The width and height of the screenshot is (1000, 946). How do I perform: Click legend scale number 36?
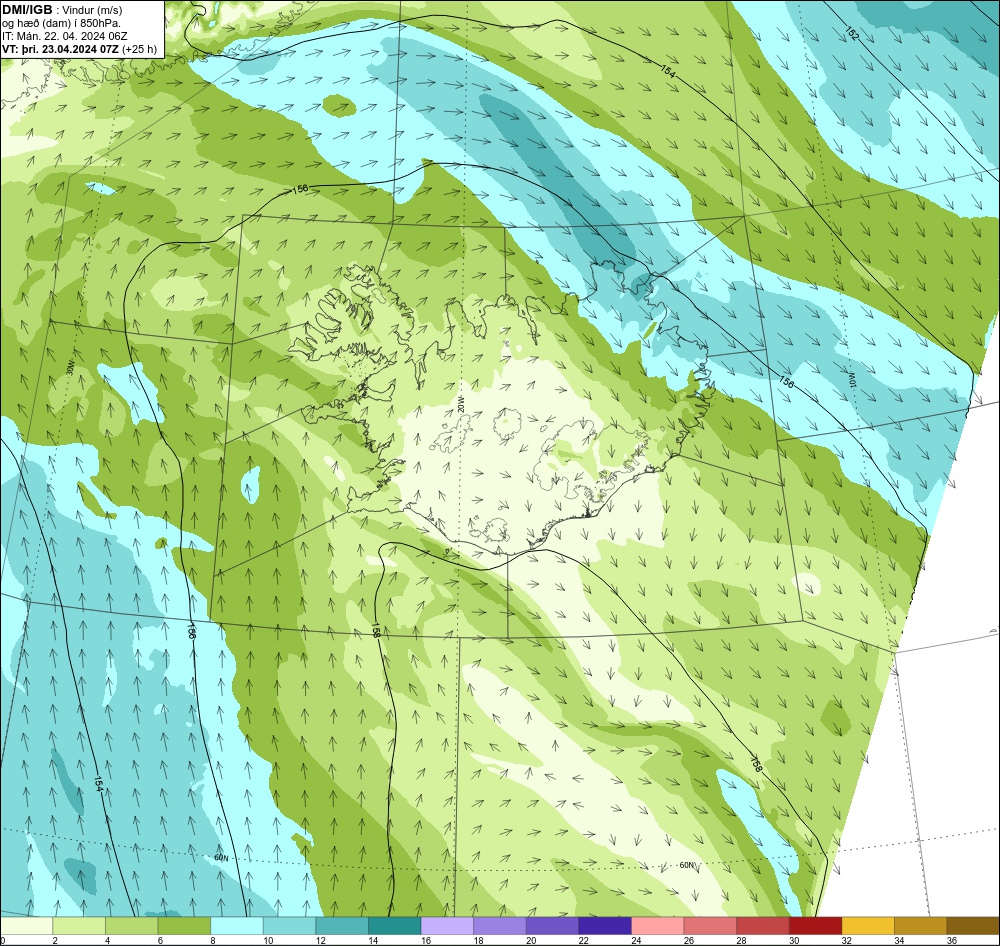(x=952, y=940)
